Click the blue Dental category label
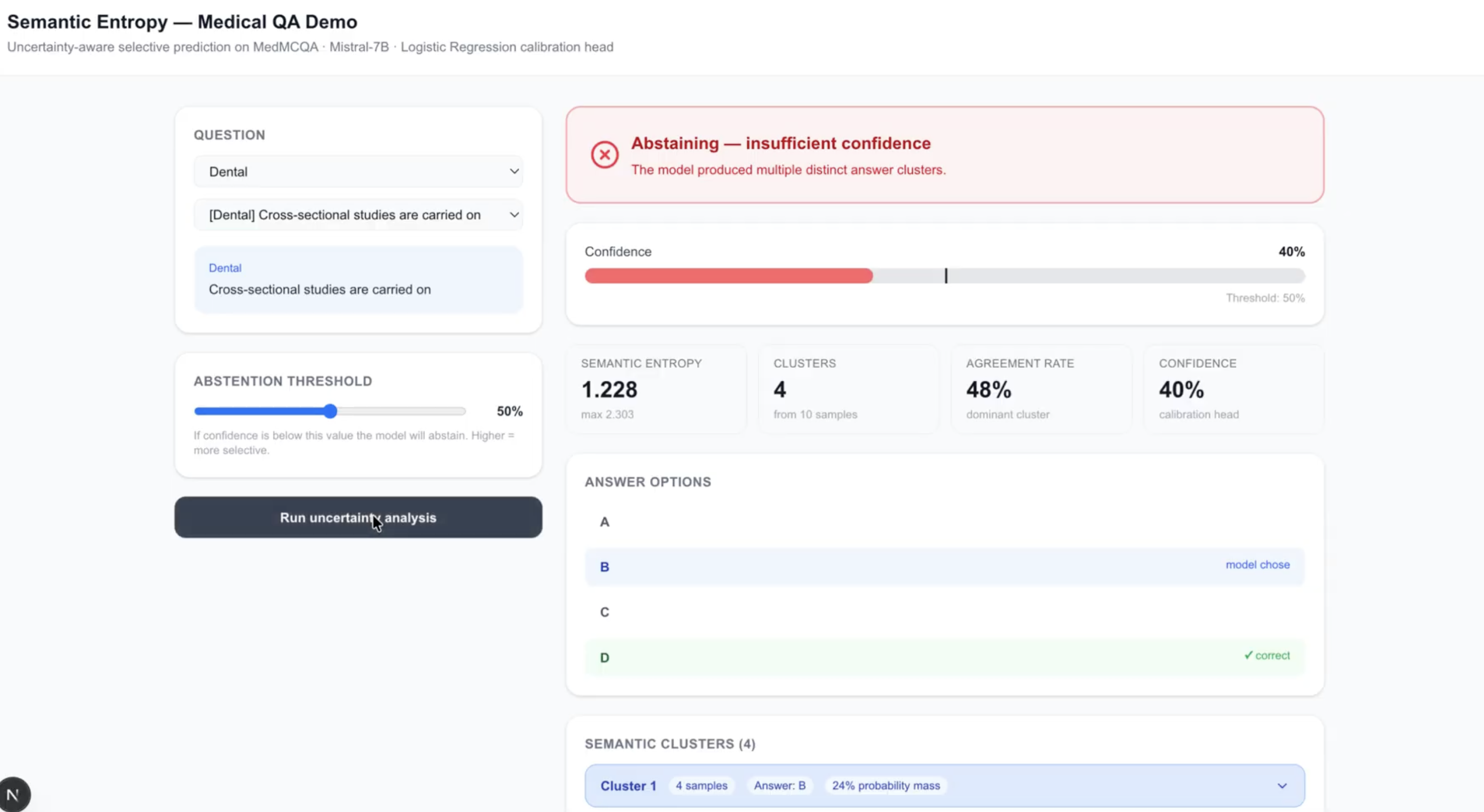 (x=225, y=268)
